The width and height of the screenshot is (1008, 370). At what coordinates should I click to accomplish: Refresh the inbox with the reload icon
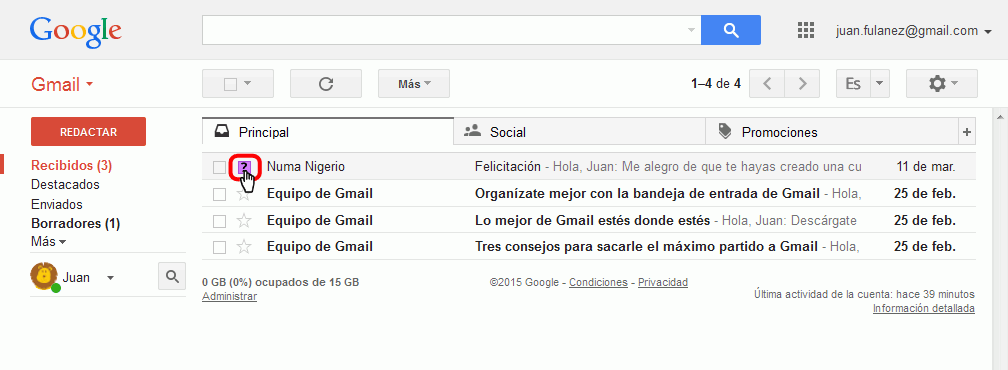(x=326, y=84)
